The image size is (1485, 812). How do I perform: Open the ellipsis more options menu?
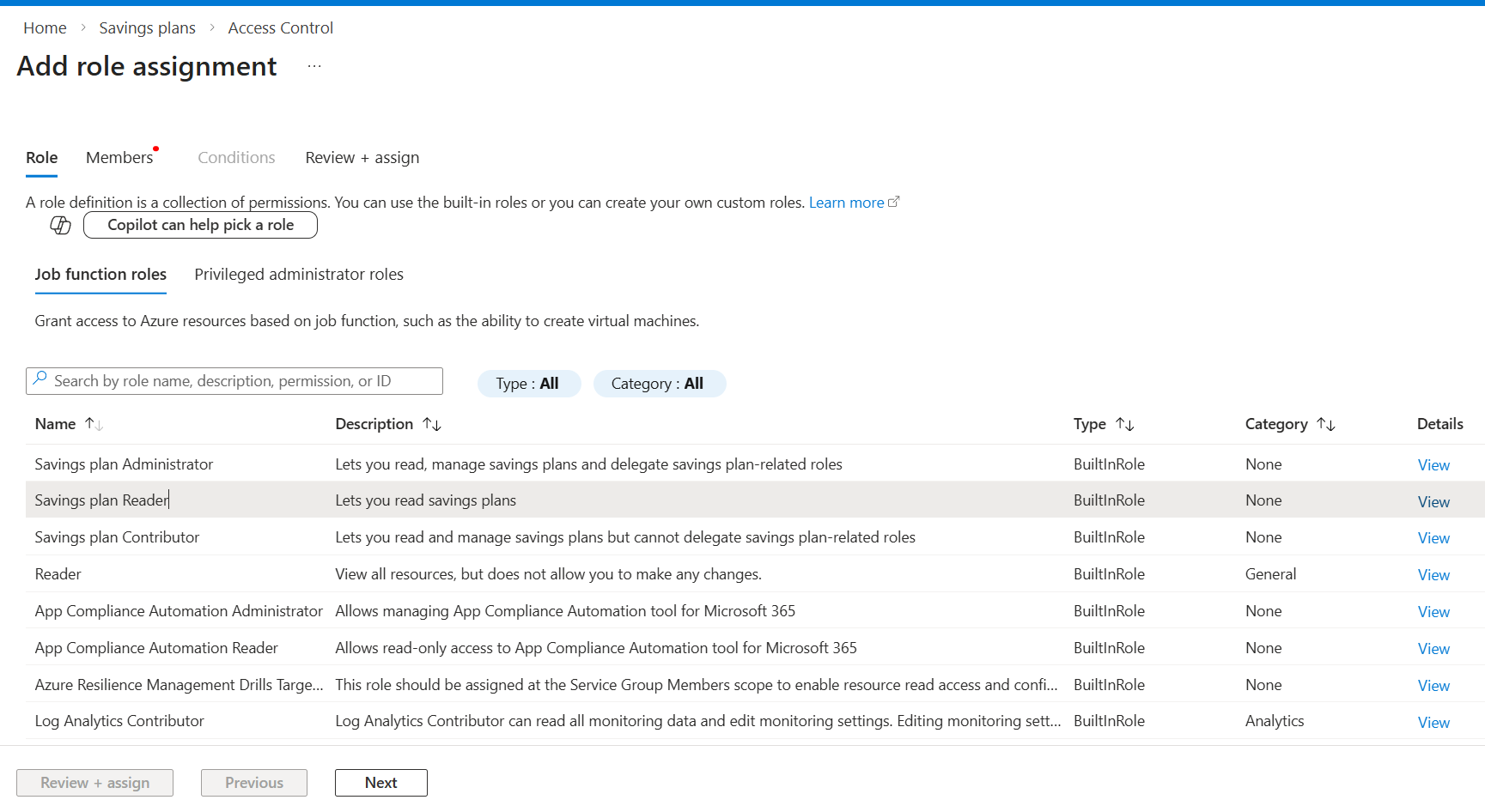click(x=314, y=66)
